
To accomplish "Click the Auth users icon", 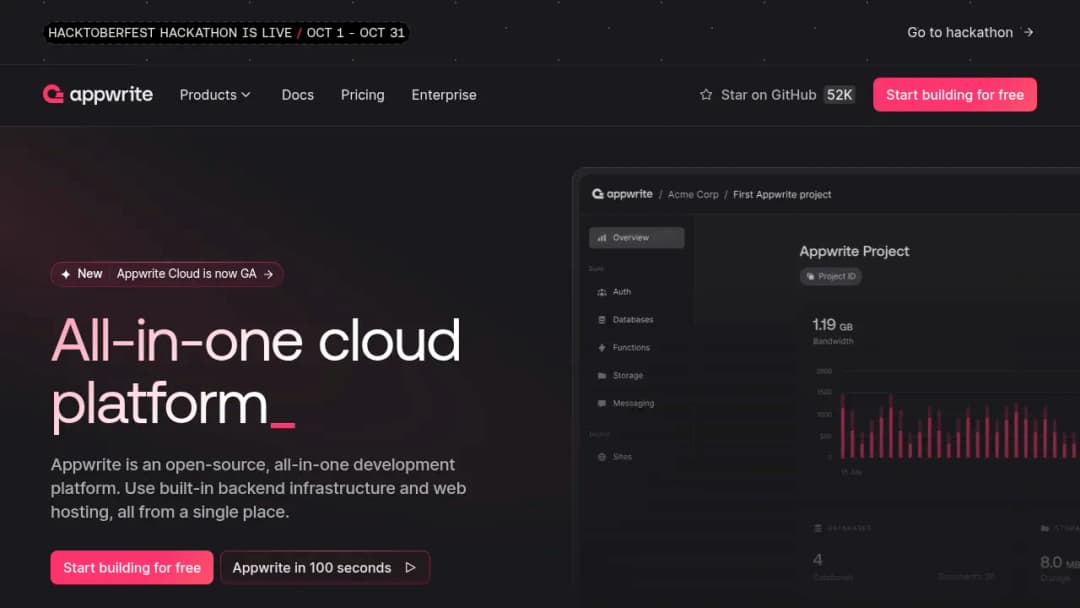I will 602,292.
